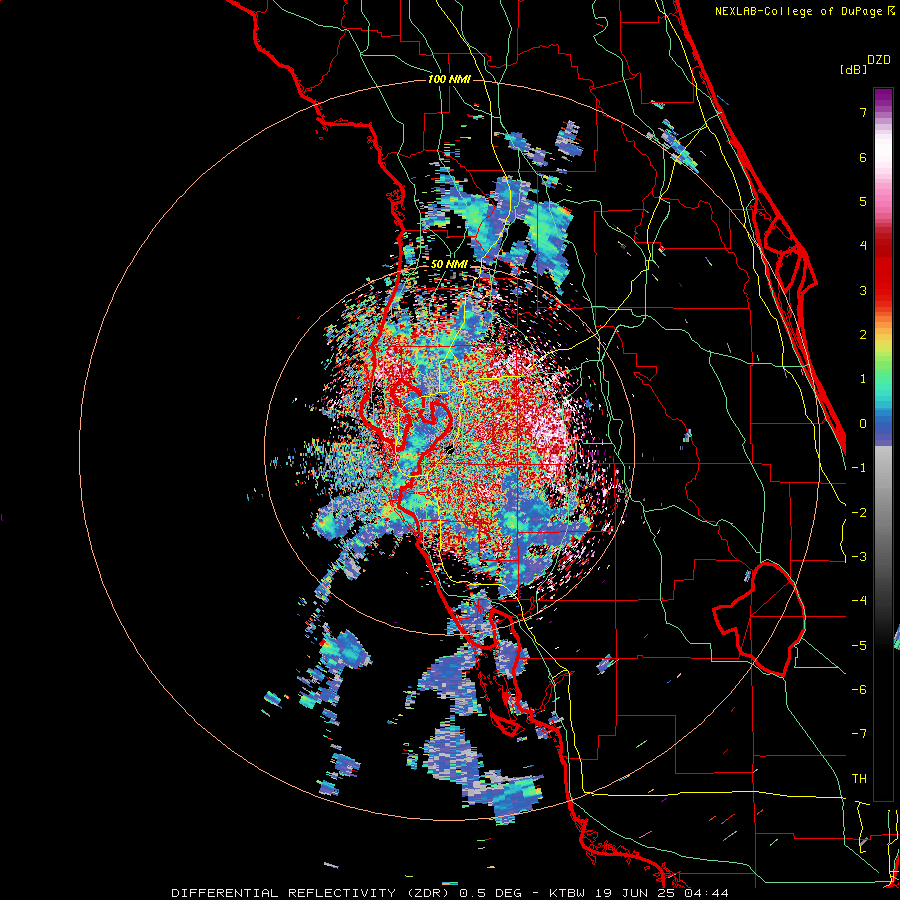Click the DZD product label above scale
This screenshot has height=900, width=900.
pyautogui.click(x=879, y=60)
